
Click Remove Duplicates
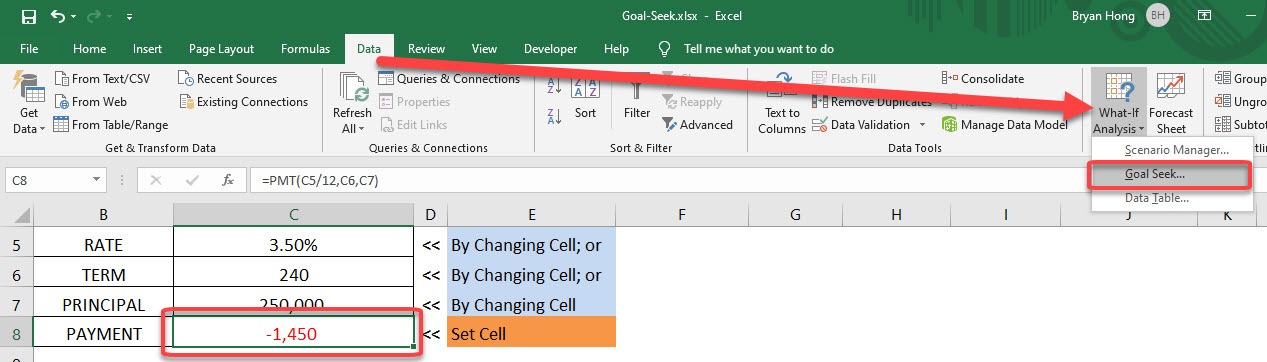pyautogui.click(x=872, y=102)
